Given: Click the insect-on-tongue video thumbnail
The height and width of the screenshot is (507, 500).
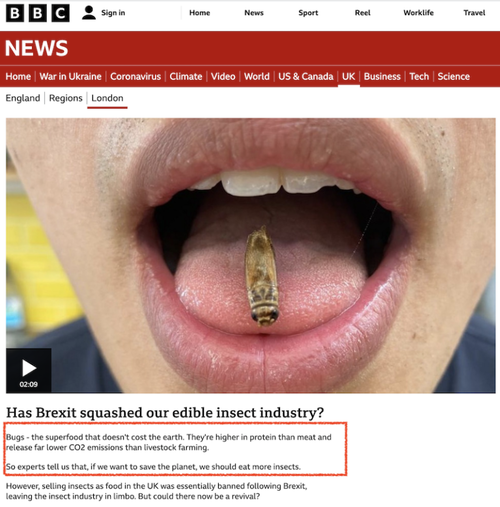Looking at the screenshot, I should coord(251,256).
